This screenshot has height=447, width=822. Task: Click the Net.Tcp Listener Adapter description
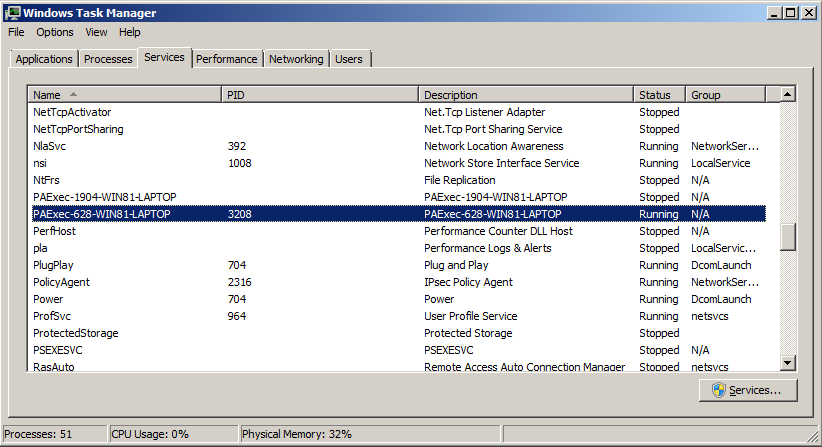click(484, 112)
